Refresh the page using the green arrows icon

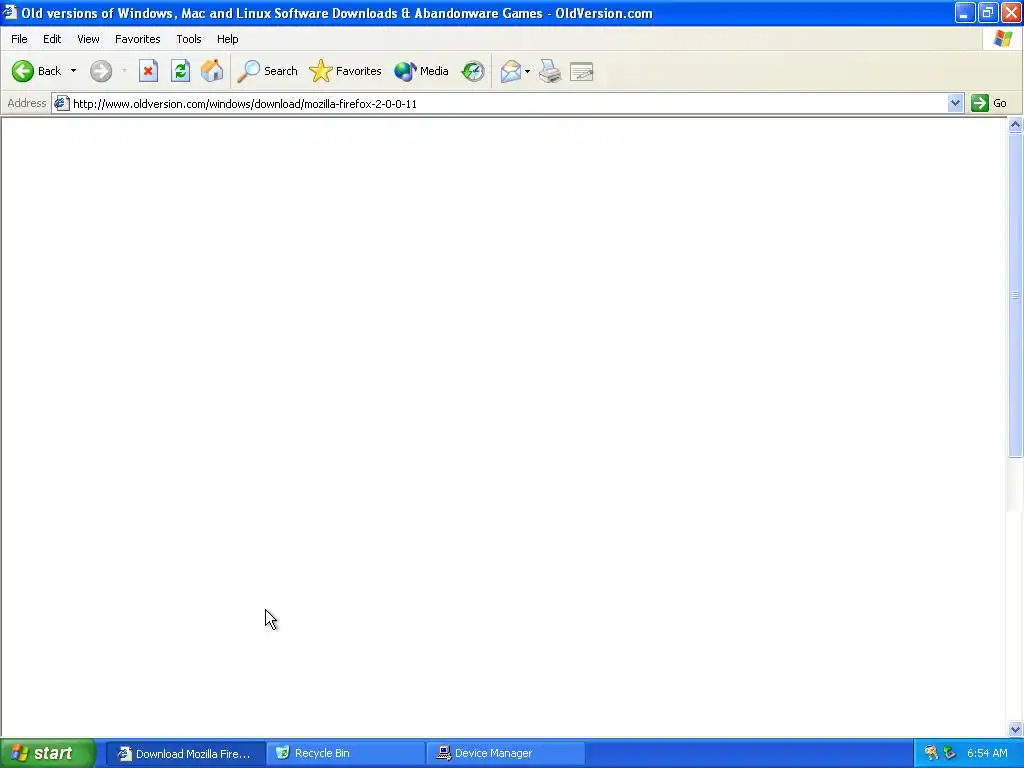180,71
